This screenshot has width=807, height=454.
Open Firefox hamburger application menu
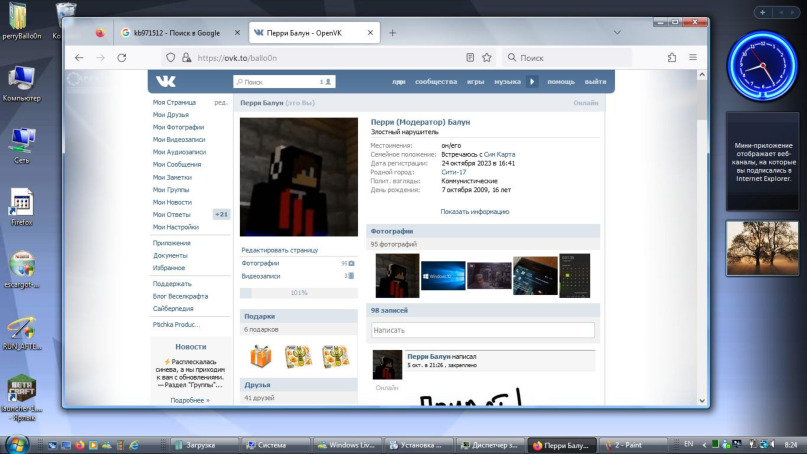pos(693,58)
